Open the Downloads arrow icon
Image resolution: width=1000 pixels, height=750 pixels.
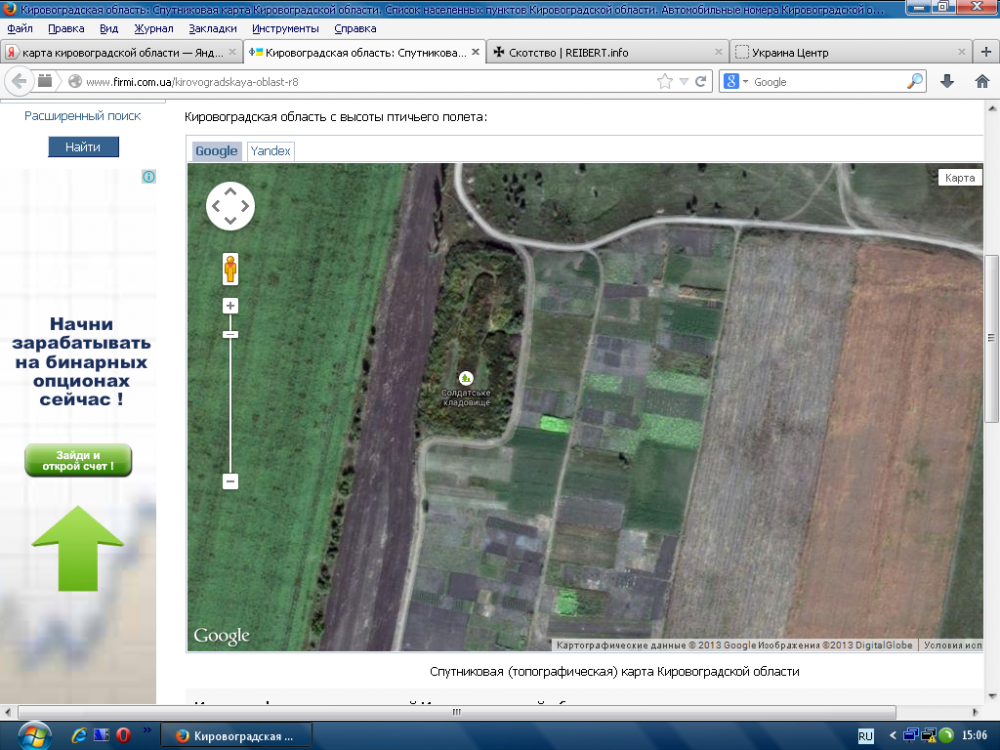click(x=947, y=81)
